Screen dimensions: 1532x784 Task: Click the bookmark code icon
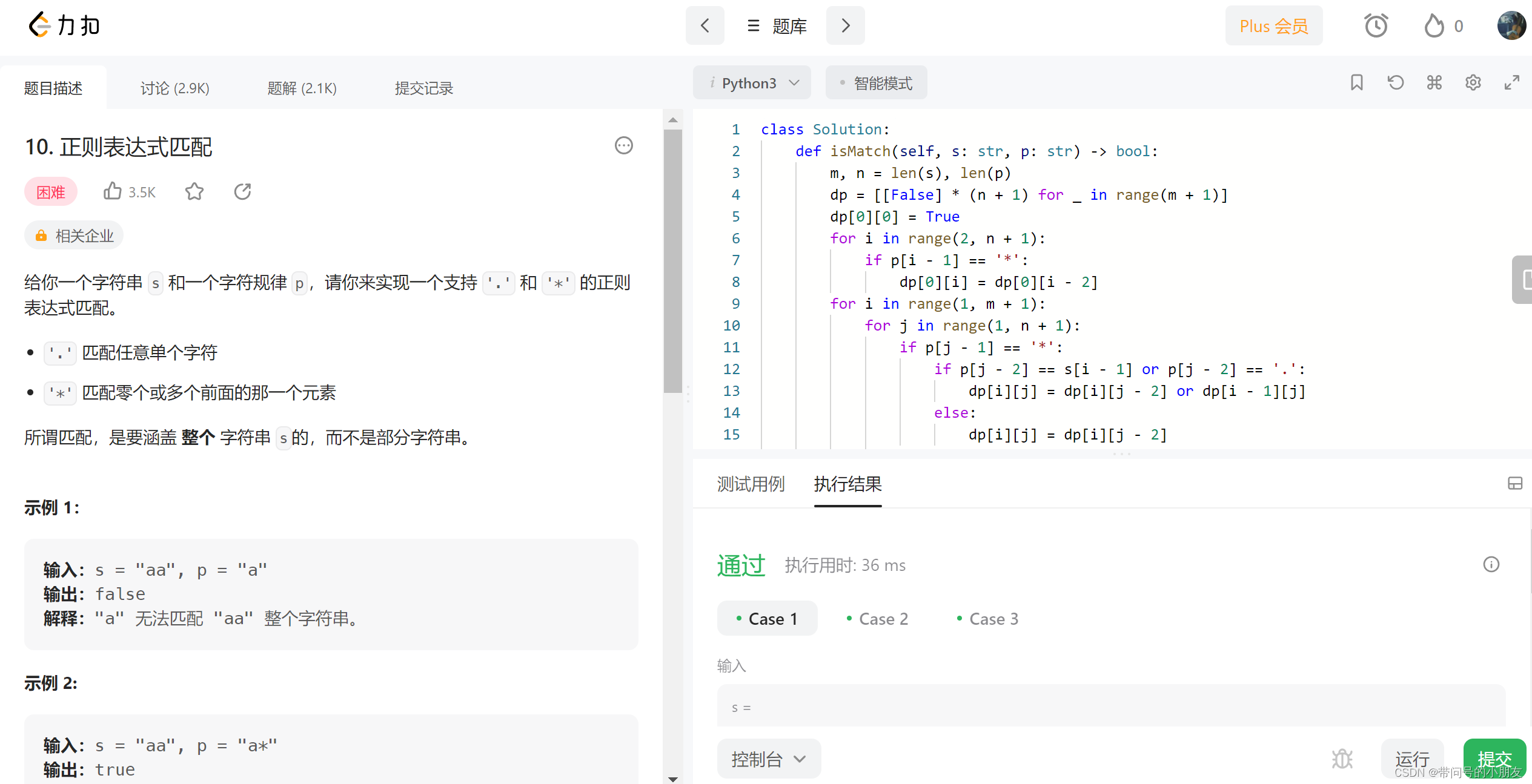(1357, 82)
